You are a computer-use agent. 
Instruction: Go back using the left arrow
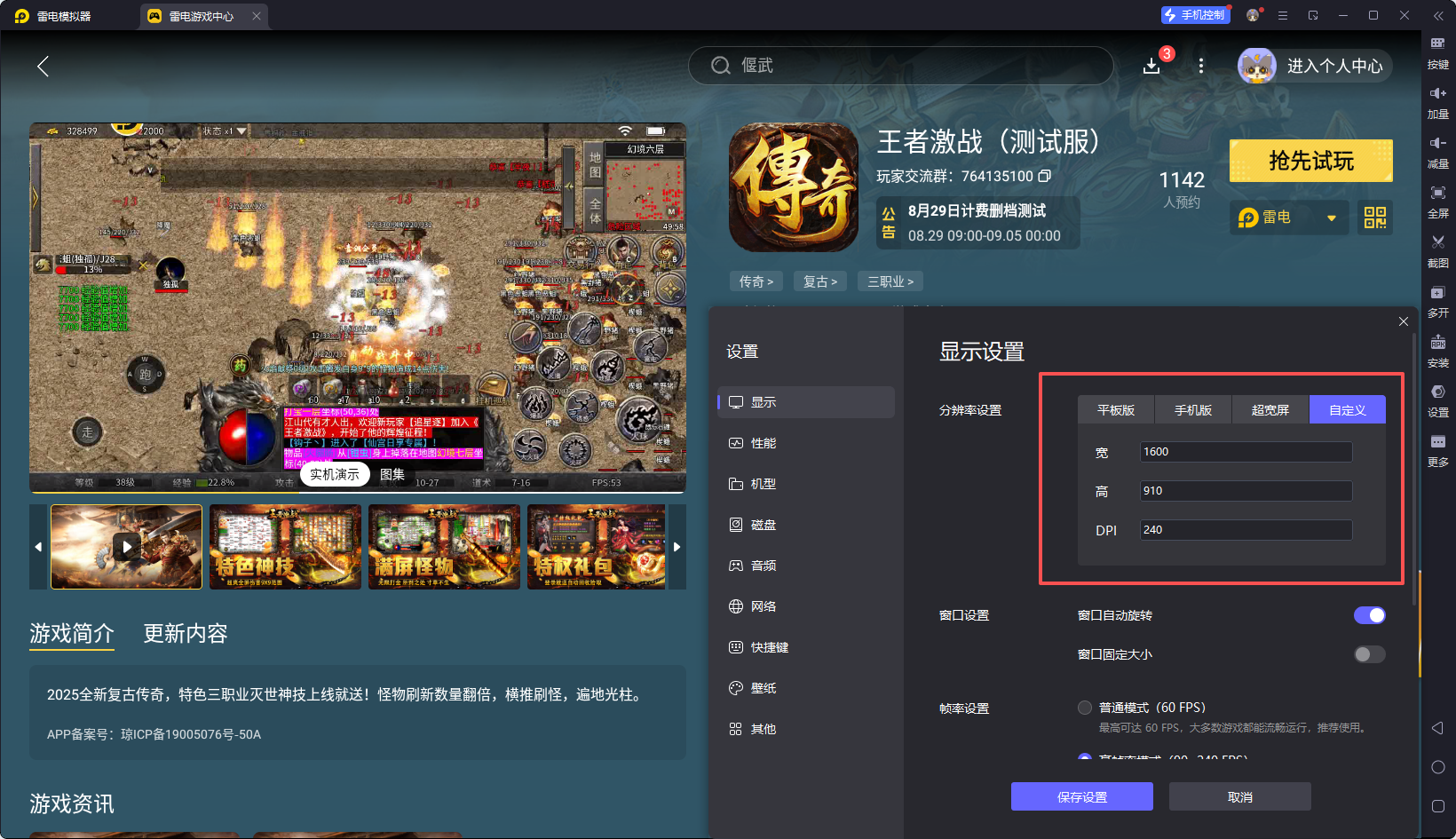click(43, 66)
